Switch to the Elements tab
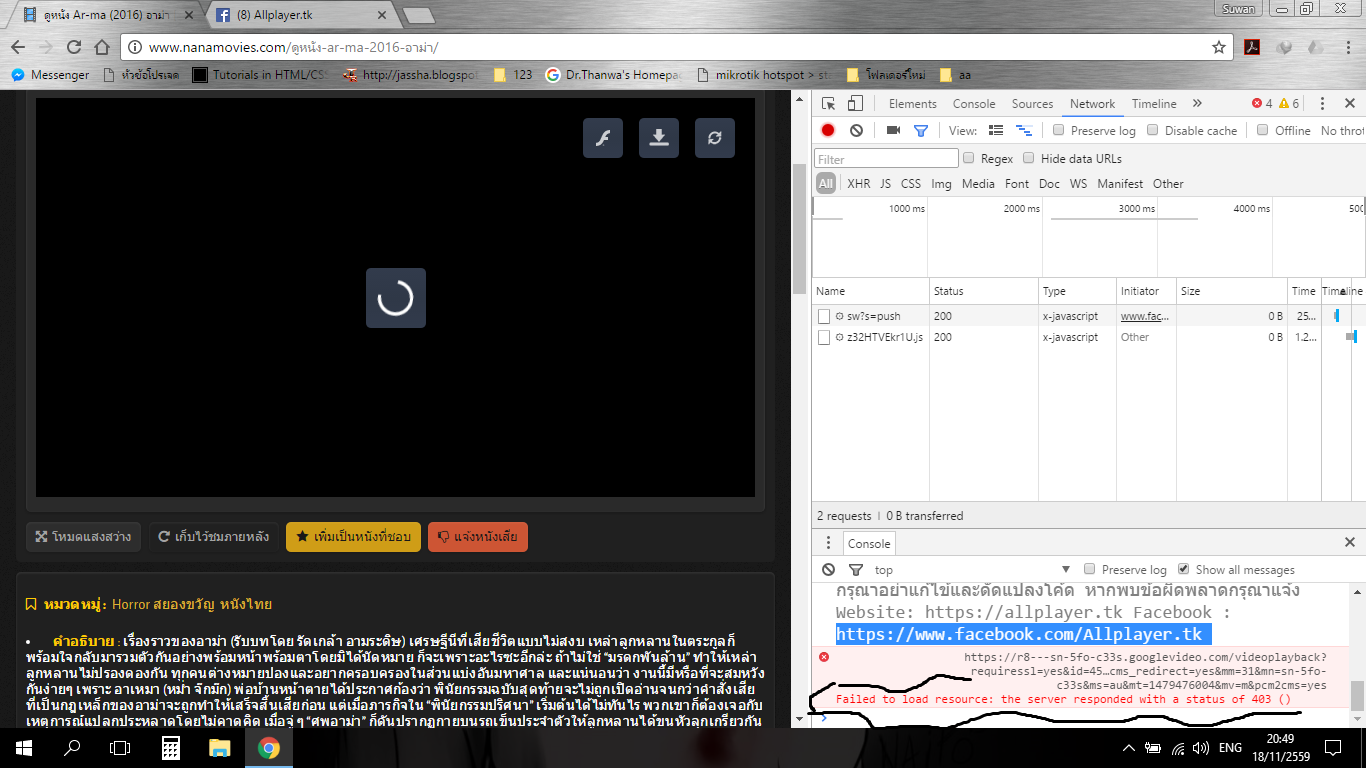Screen dimensions: 1366x768 point(912,104)
